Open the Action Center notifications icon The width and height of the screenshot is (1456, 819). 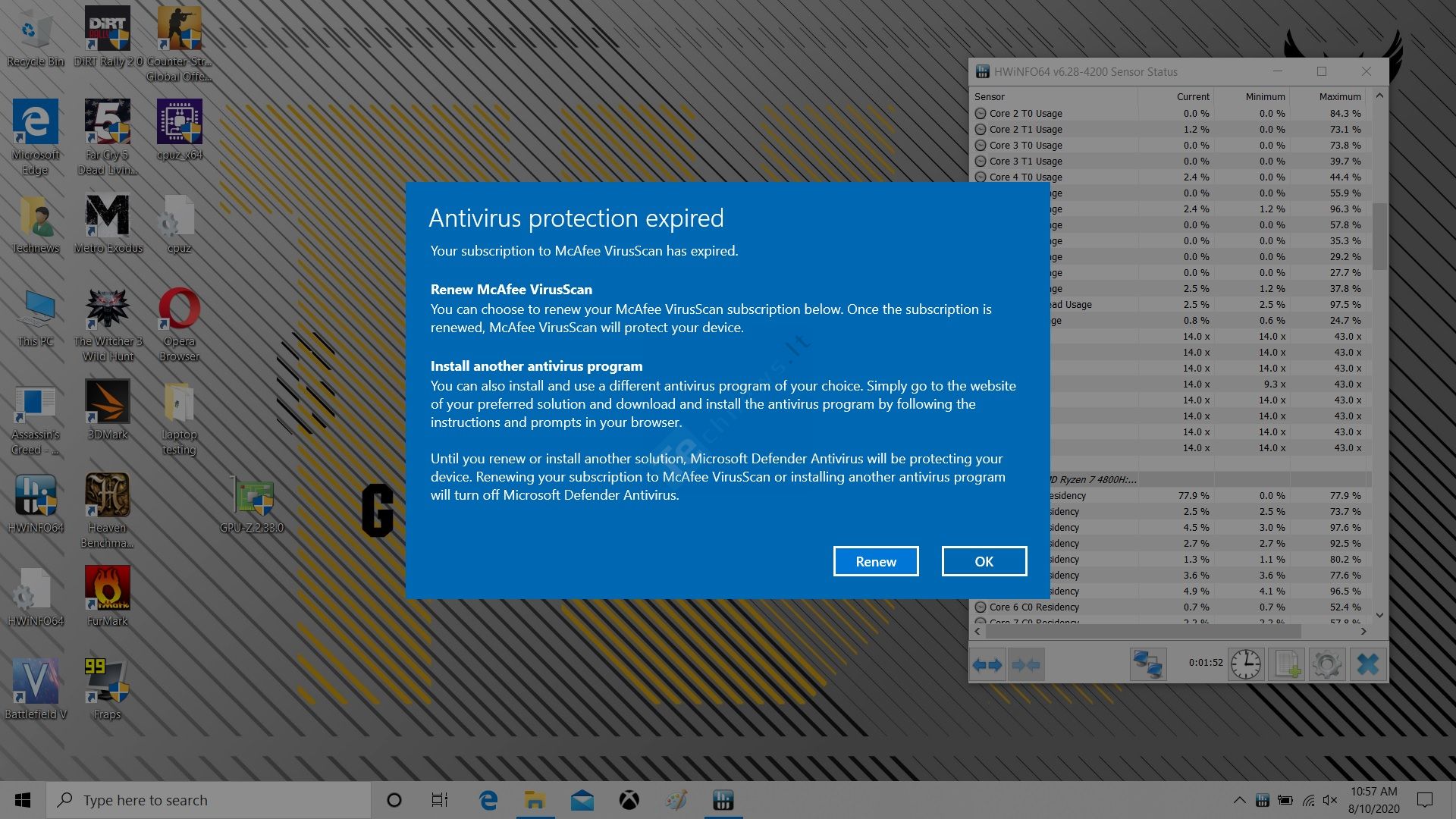coord(1425,800)
